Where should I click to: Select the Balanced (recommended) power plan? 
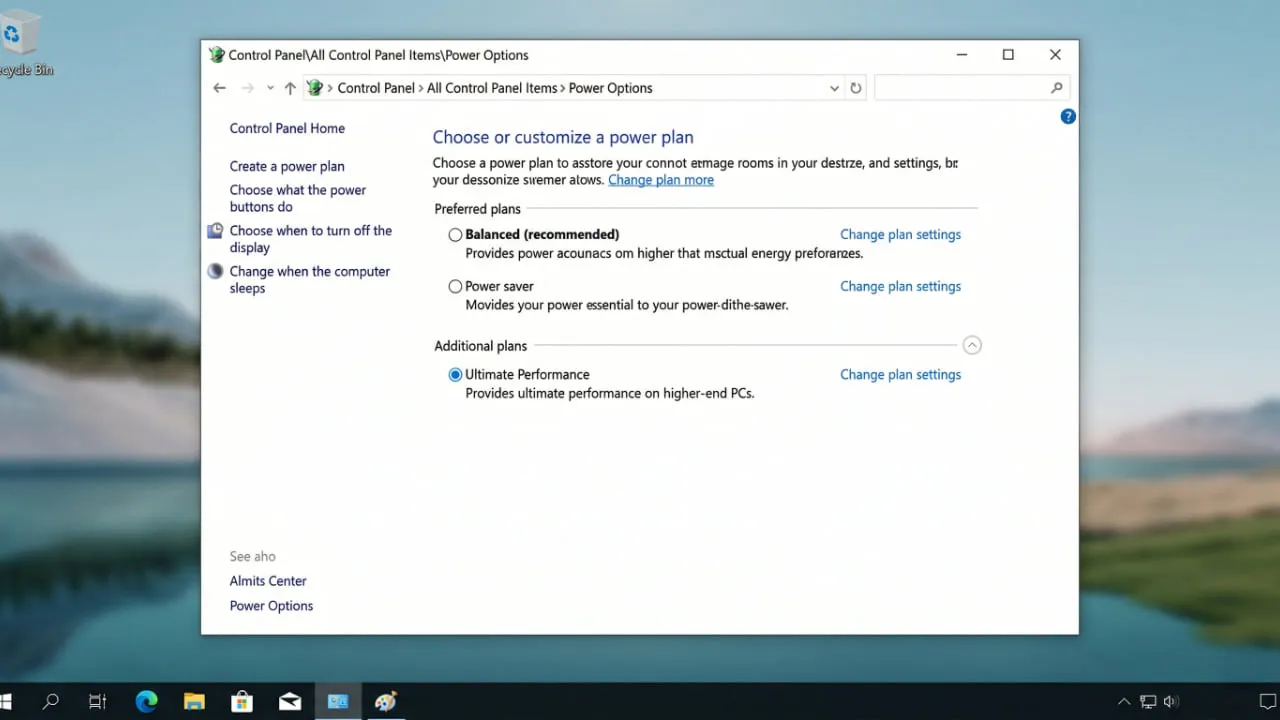point(455,234)
